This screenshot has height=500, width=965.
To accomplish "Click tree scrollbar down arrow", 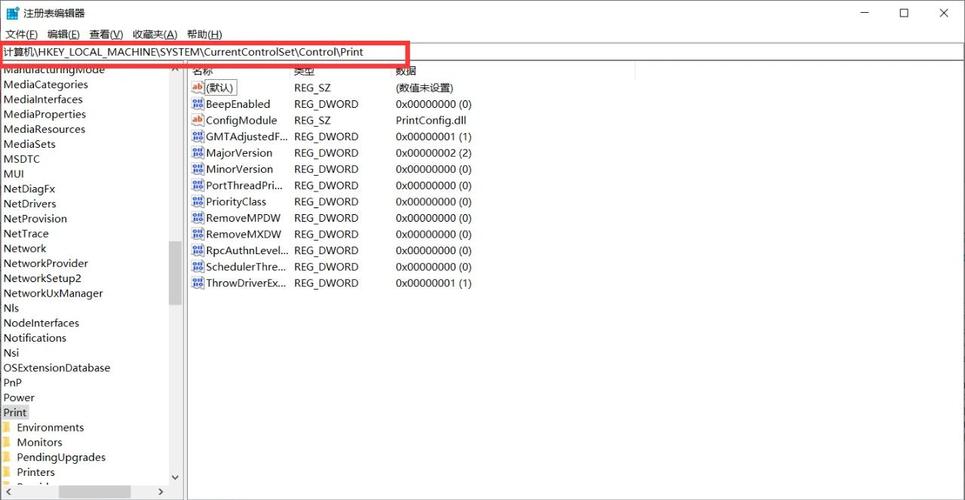I will (x=175, y=477).
